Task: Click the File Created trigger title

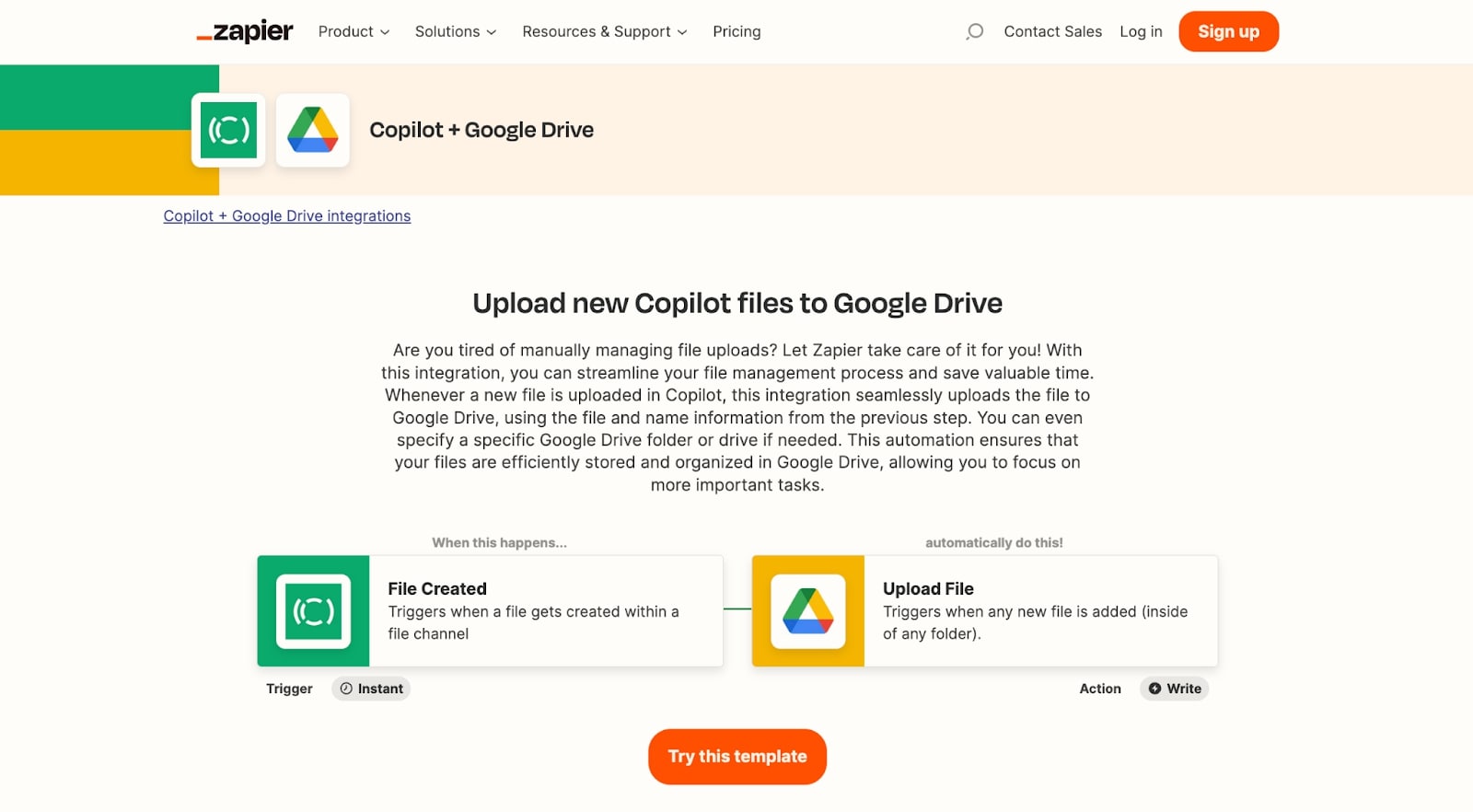Action: [x=437, y=589]
